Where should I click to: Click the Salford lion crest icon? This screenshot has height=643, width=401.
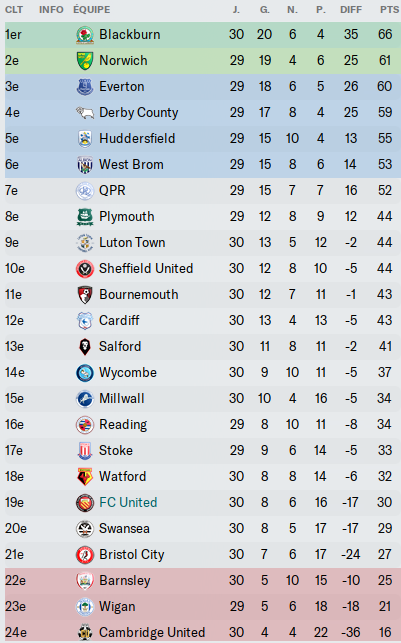click(85, 347)
